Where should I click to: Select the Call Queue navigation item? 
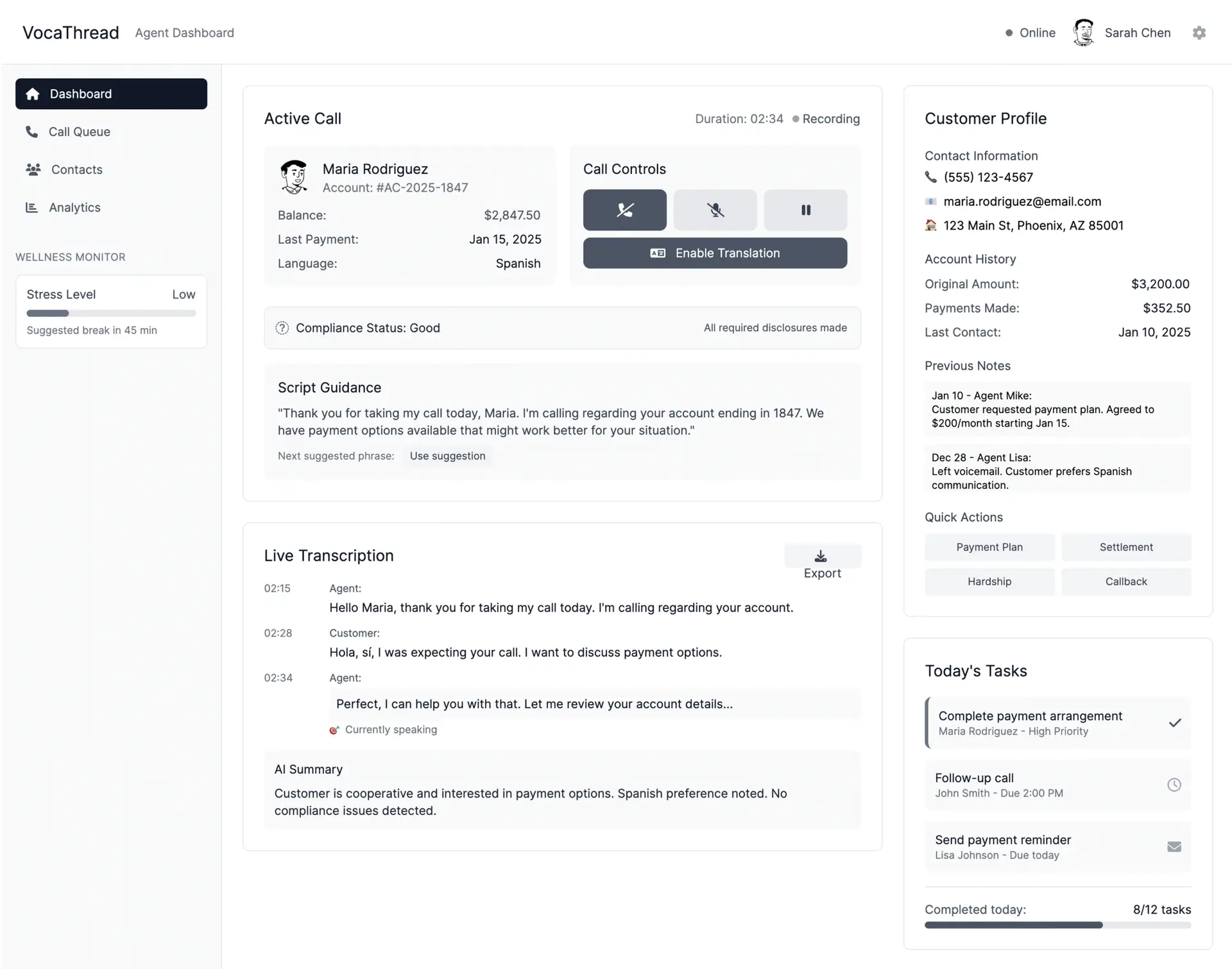pyautogui.click(x=79, y=132)
